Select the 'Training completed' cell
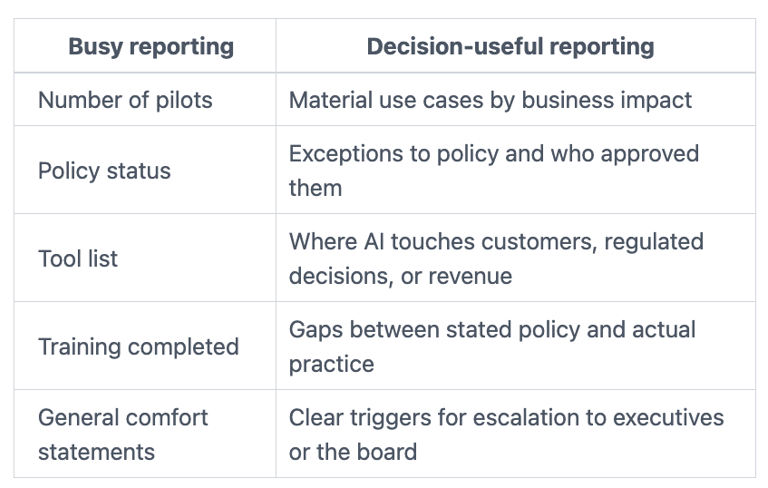 [x=145, y=346]
